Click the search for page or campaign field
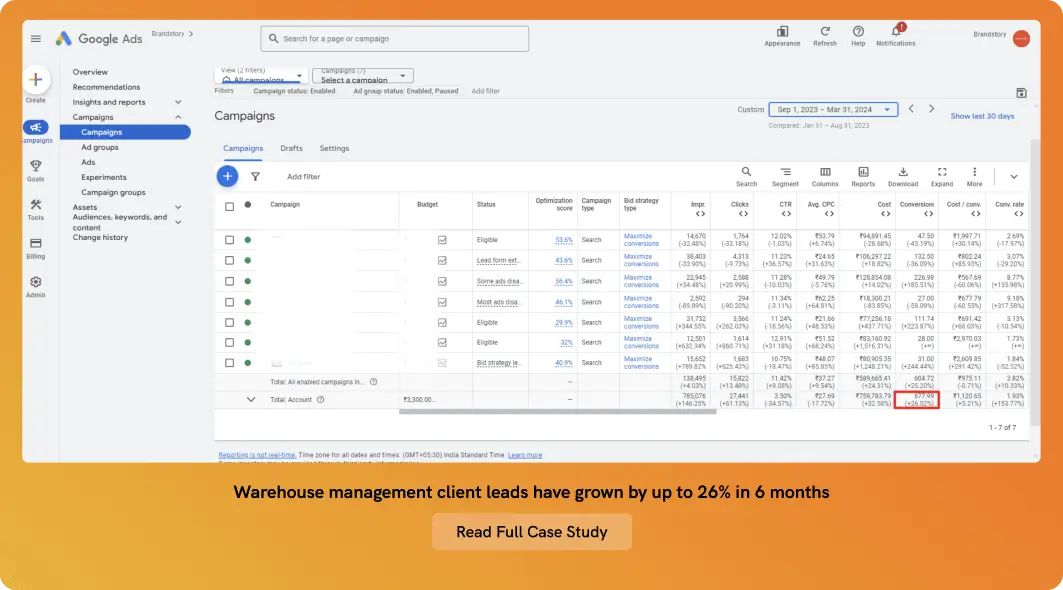The image size is (1063, 590). pos(395,39)
